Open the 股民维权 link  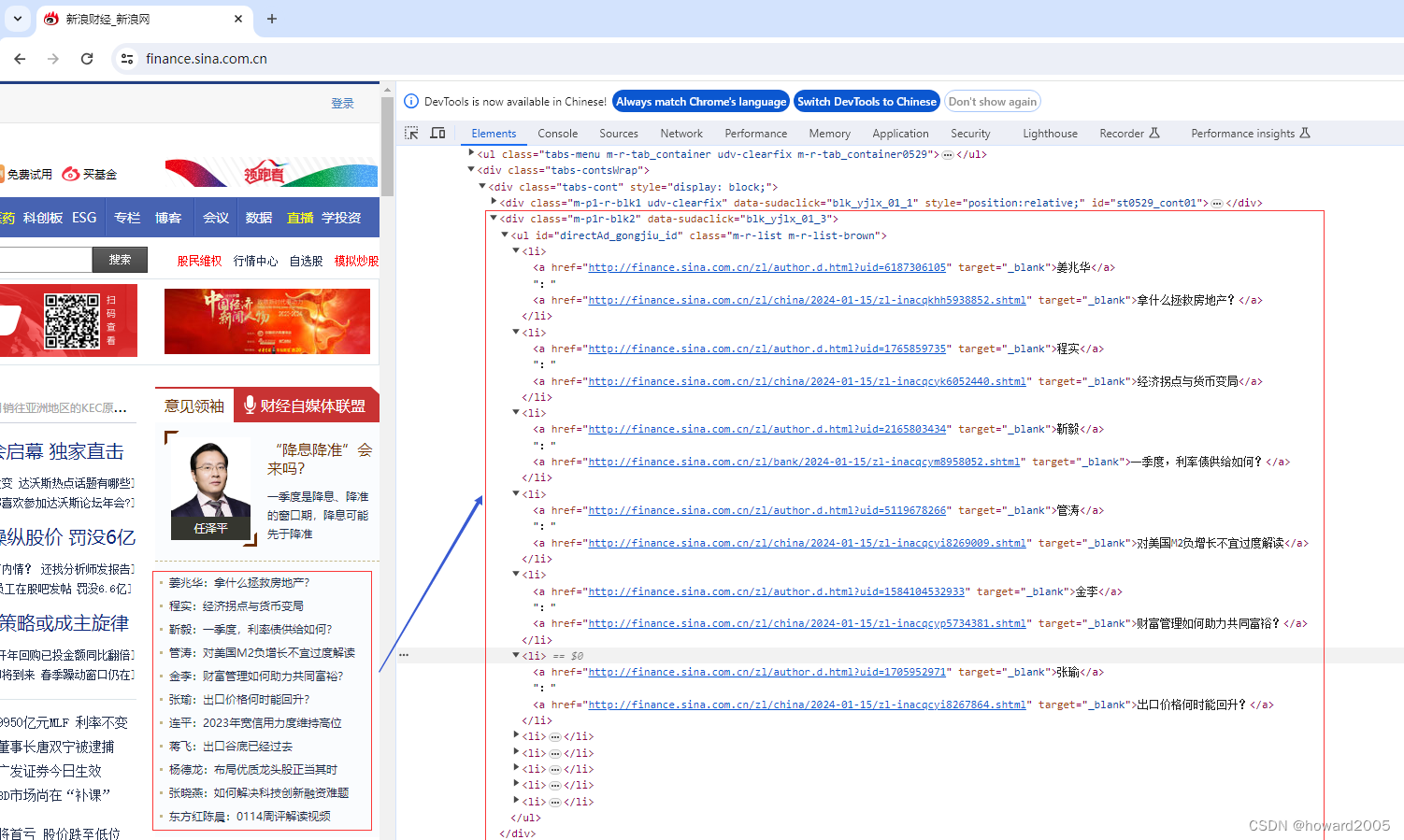pyautogui.click(x=199, y=261)
